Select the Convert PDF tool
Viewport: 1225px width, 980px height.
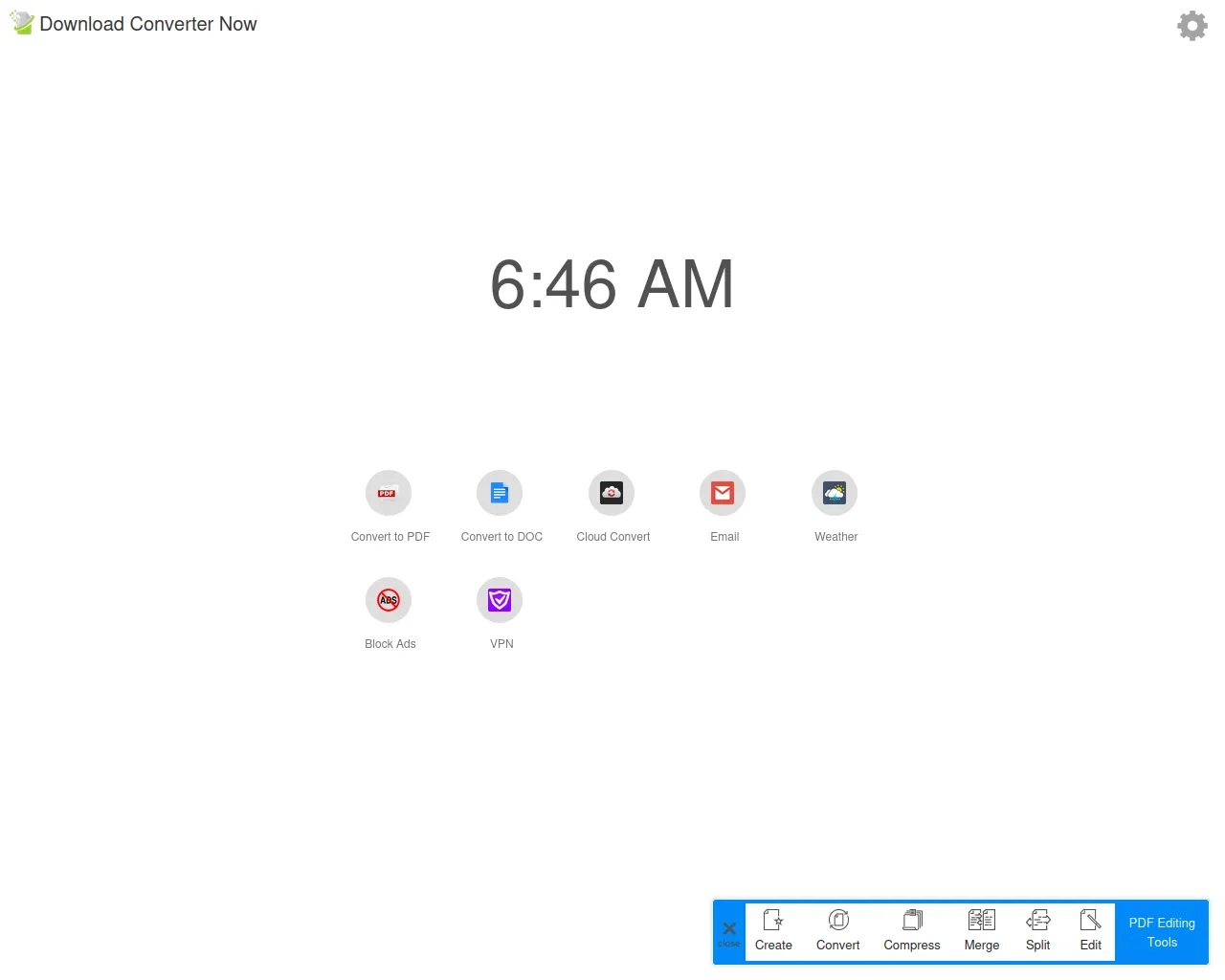click(838, 931)
